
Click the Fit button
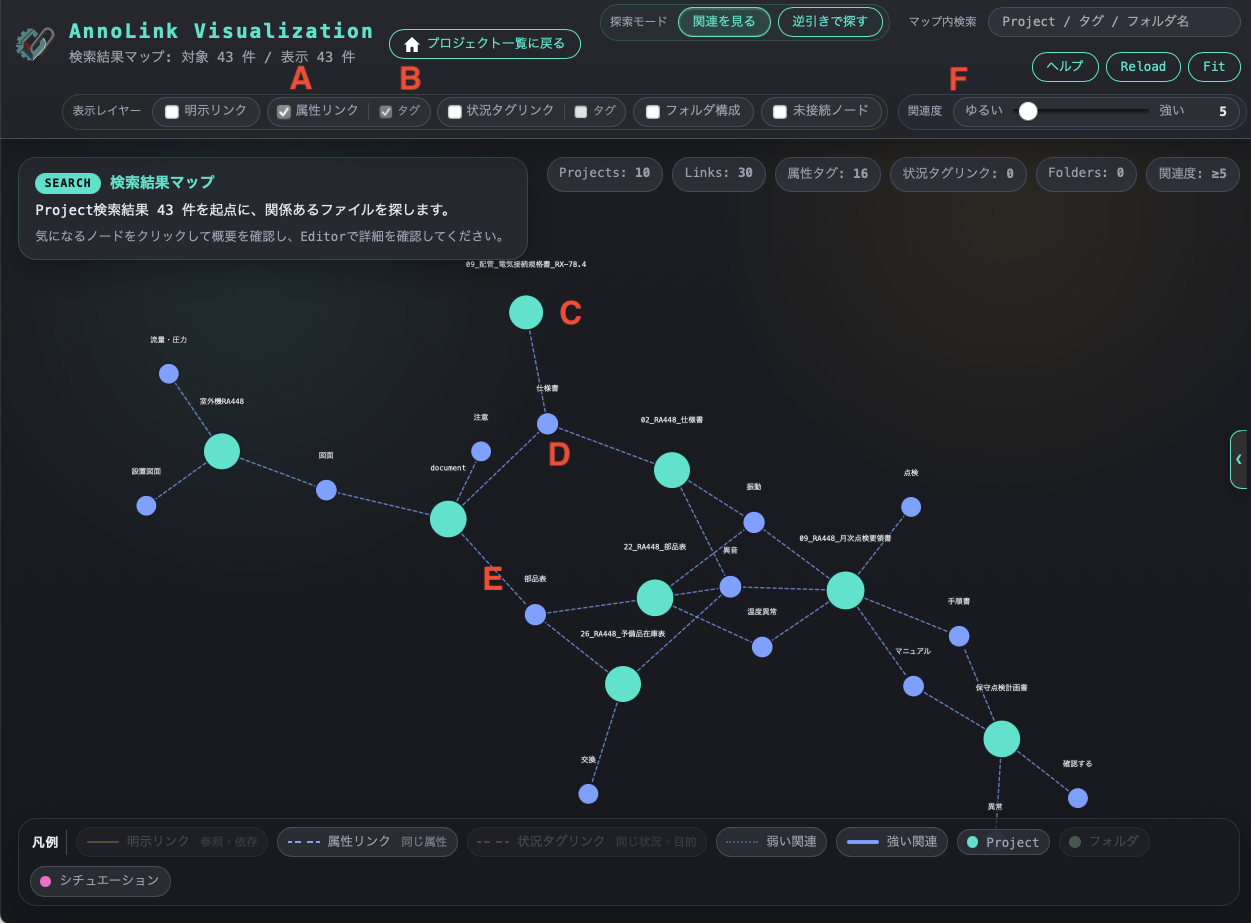tap(1214, 66)
